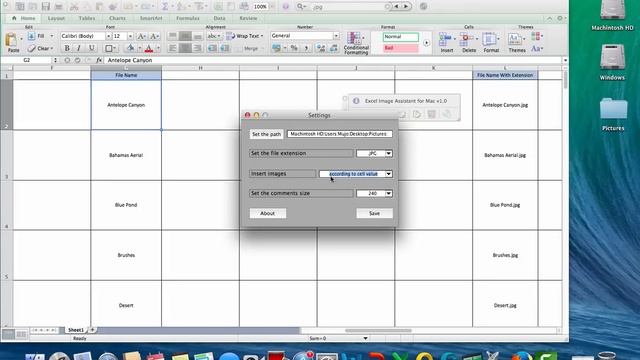Open the Pictures folder on desktop
The height and width of the screenshot is (360, 640).
click(x=613, y=114)
